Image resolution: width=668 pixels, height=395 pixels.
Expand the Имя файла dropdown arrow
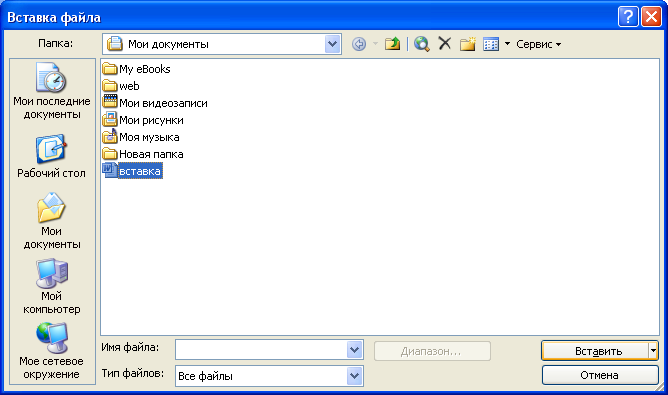[354, 350]
